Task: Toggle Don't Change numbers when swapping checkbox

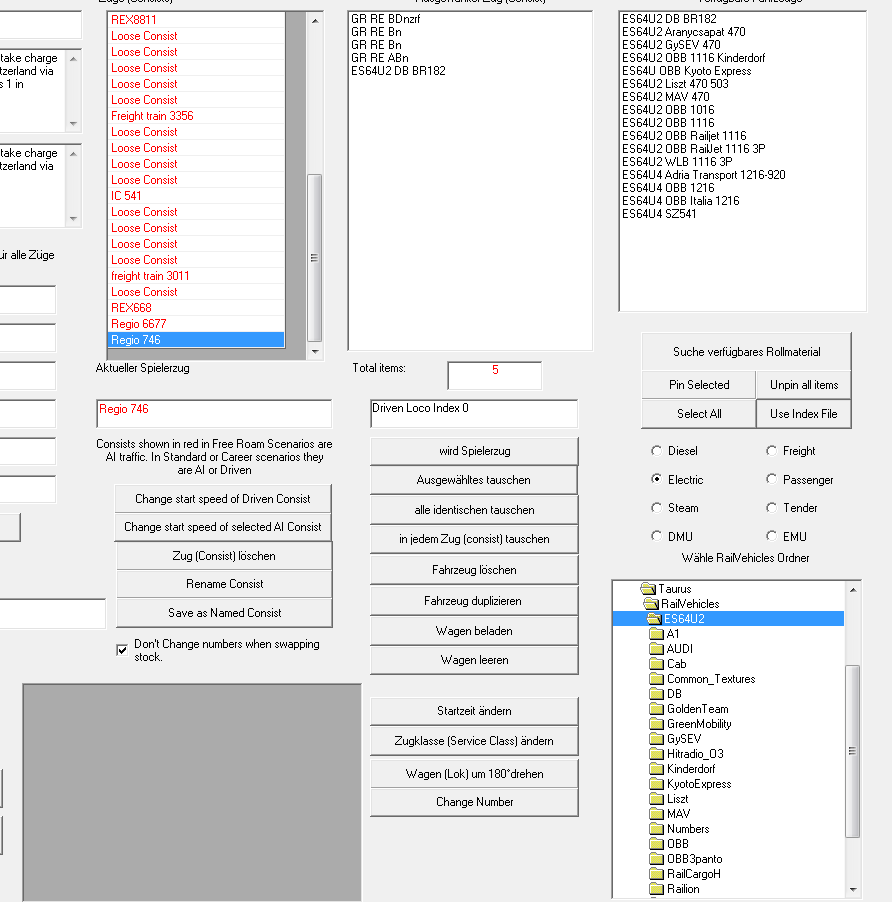Action: tap(122, 650)
